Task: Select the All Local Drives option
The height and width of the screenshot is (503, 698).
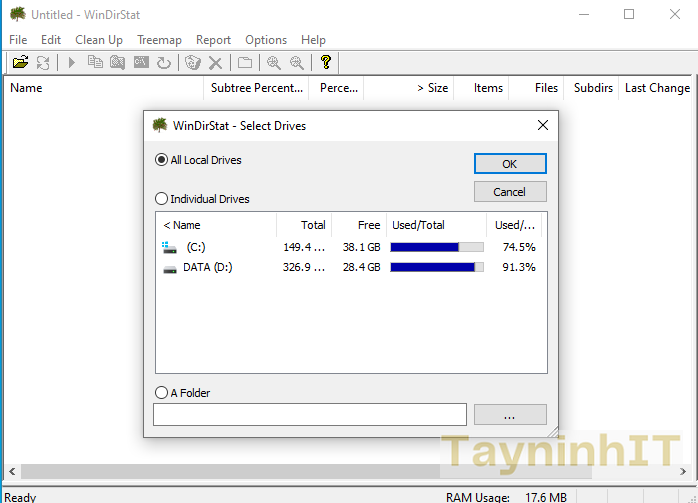Action: (x=162, y=160)
